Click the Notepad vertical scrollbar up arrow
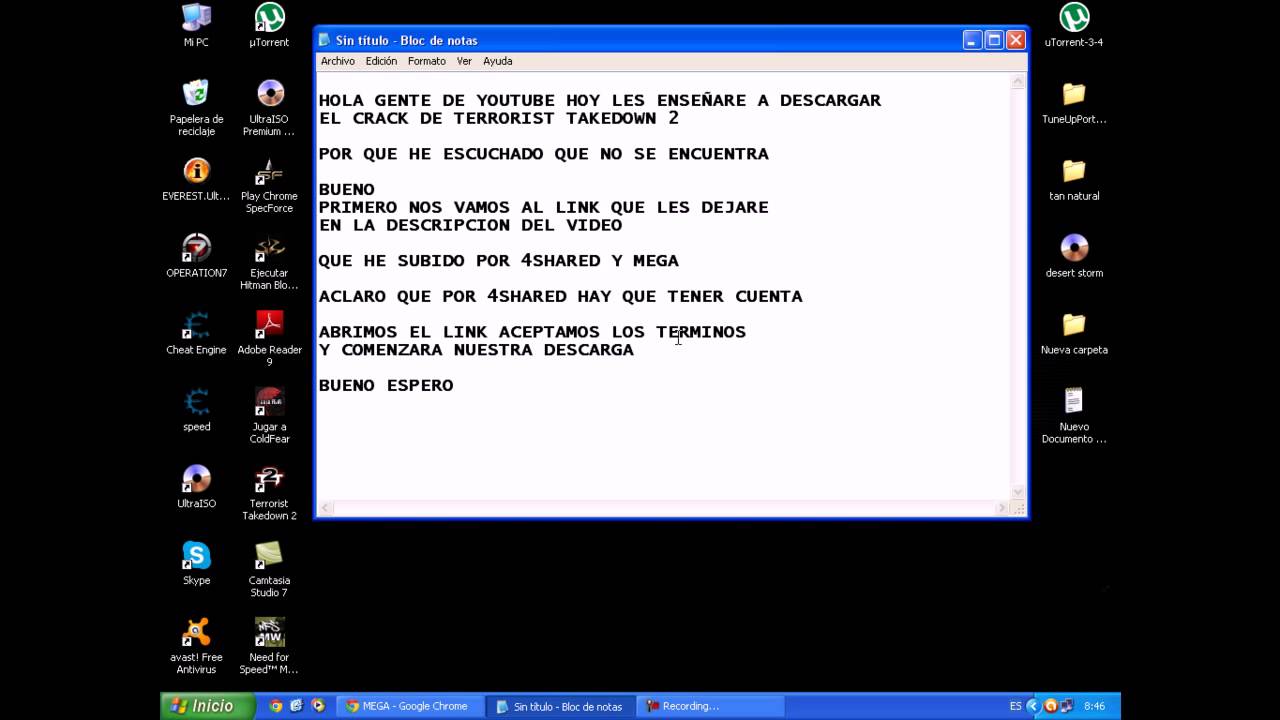1280x720 pixels. [1018, 82]
